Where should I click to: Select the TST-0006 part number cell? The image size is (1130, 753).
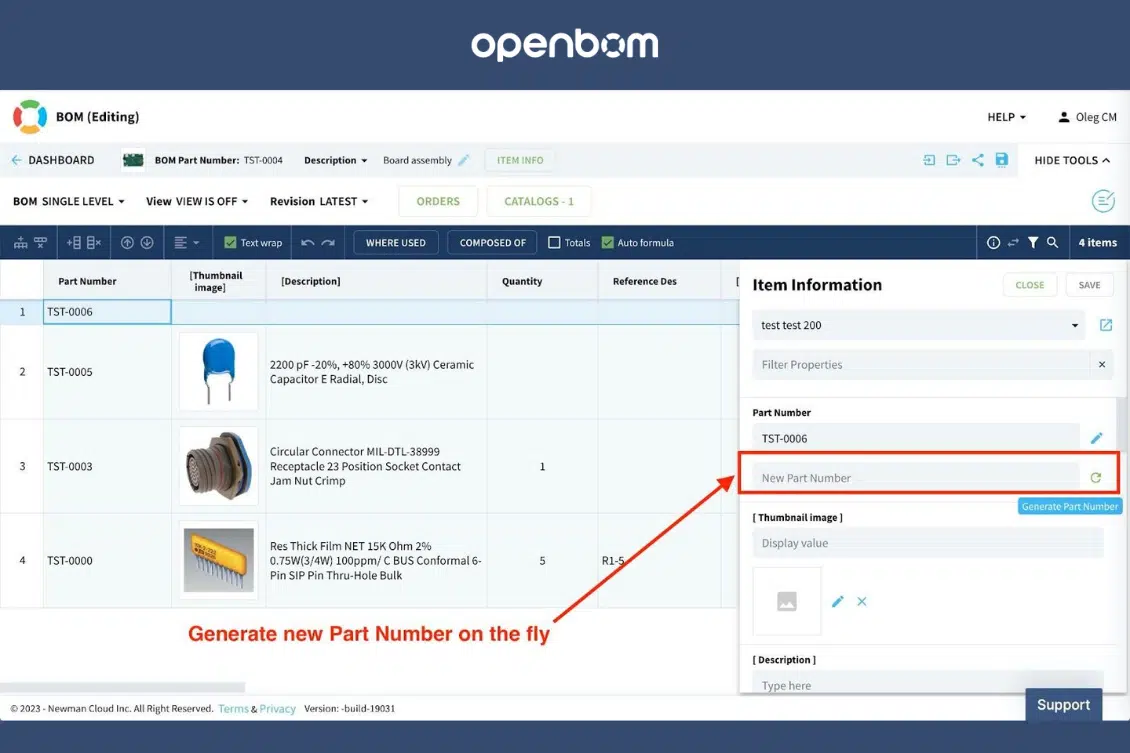[x=107, y=311]
